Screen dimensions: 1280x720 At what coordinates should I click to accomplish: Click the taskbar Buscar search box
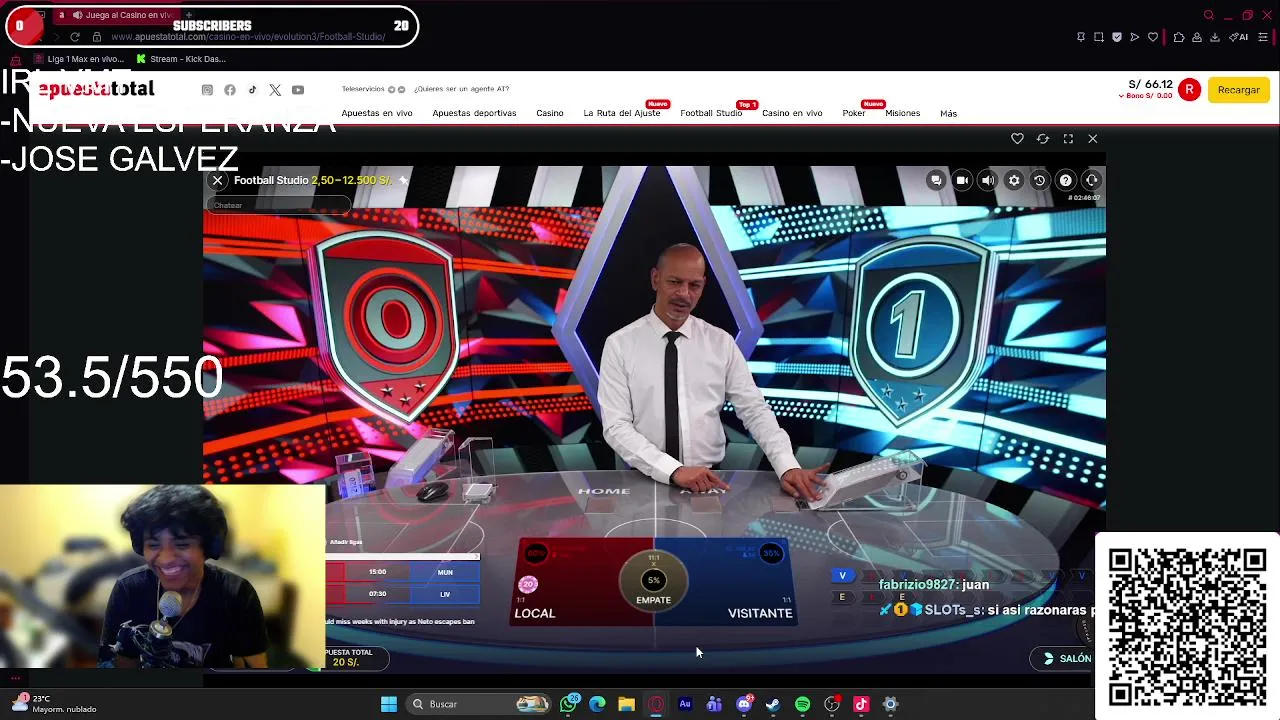[480, 704]
